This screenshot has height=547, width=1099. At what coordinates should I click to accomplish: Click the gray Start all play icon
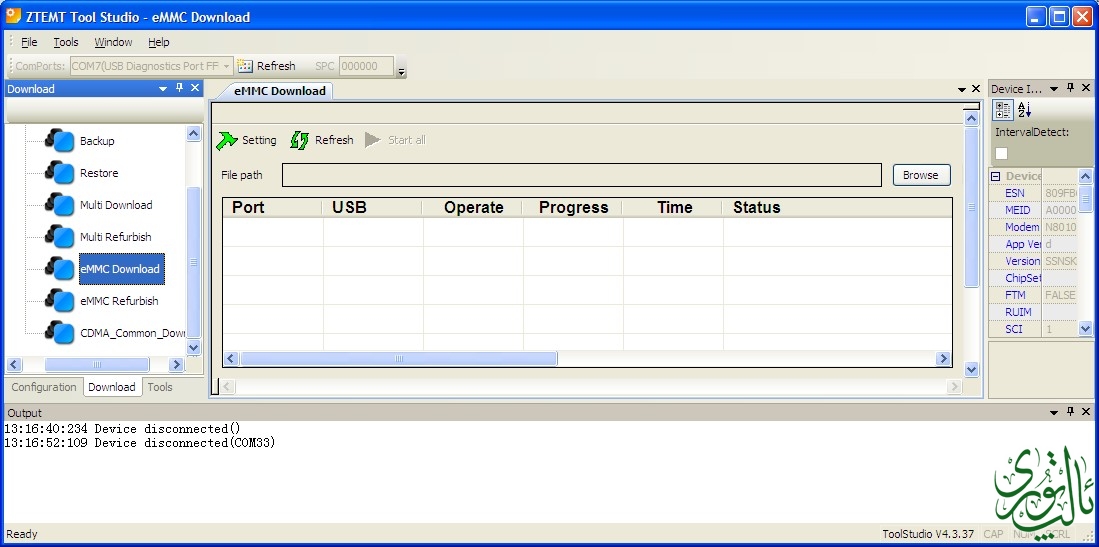pos(373,140)
